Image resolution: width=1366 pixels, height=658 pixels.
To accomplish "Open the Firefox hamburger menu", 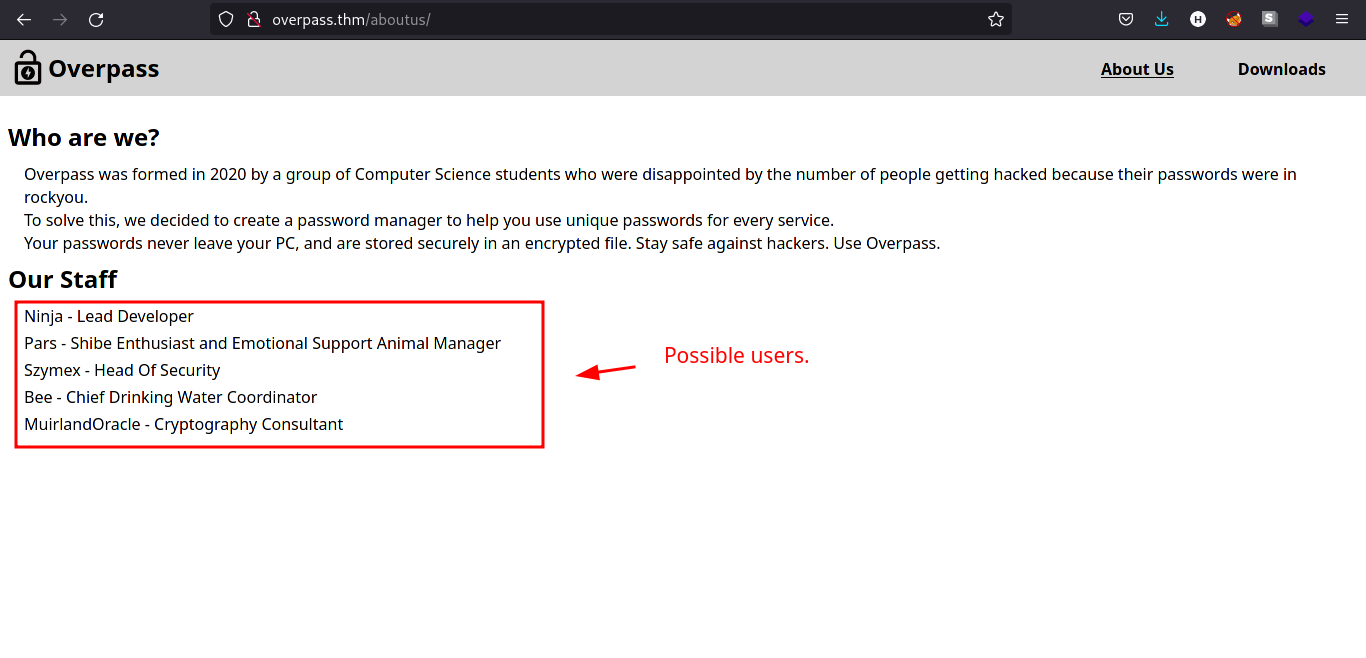I will (x=1342, y=19).
